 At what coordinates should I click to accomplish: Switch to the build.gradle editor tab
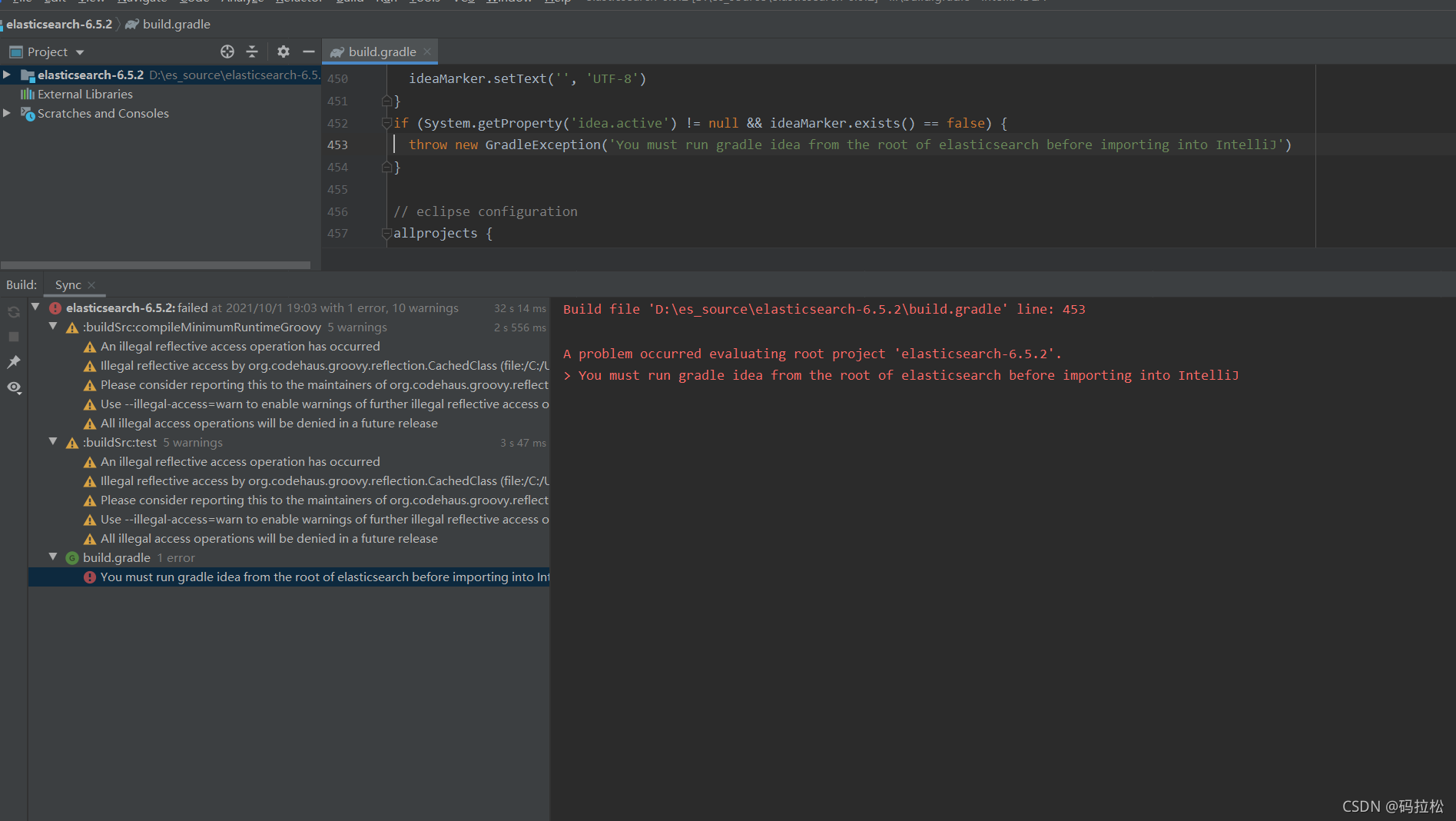pyautogui.click(x=382, y=52)
